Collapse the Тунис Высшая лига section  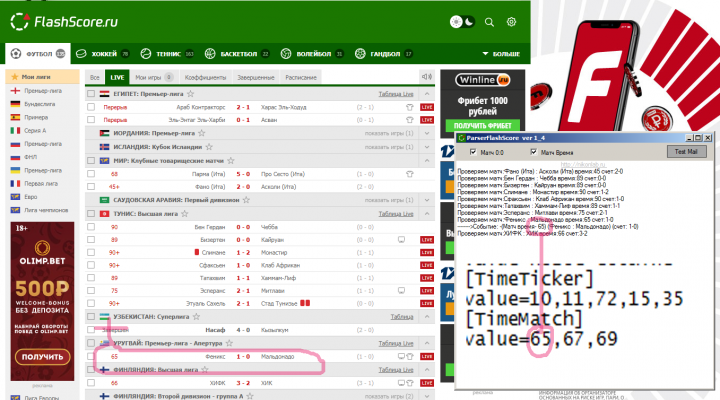427,214
